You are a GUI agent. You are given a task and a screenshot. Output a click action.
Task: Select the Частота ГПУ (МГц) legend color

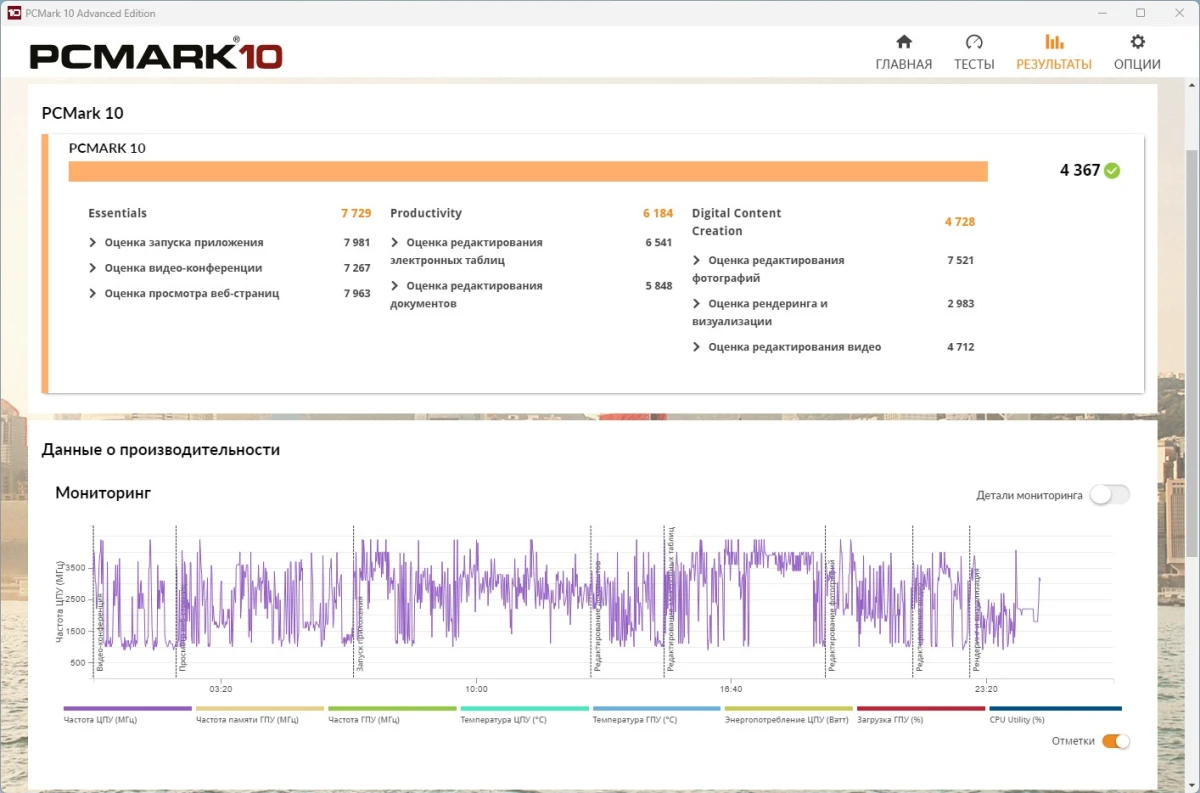click(x=392, y=708)
